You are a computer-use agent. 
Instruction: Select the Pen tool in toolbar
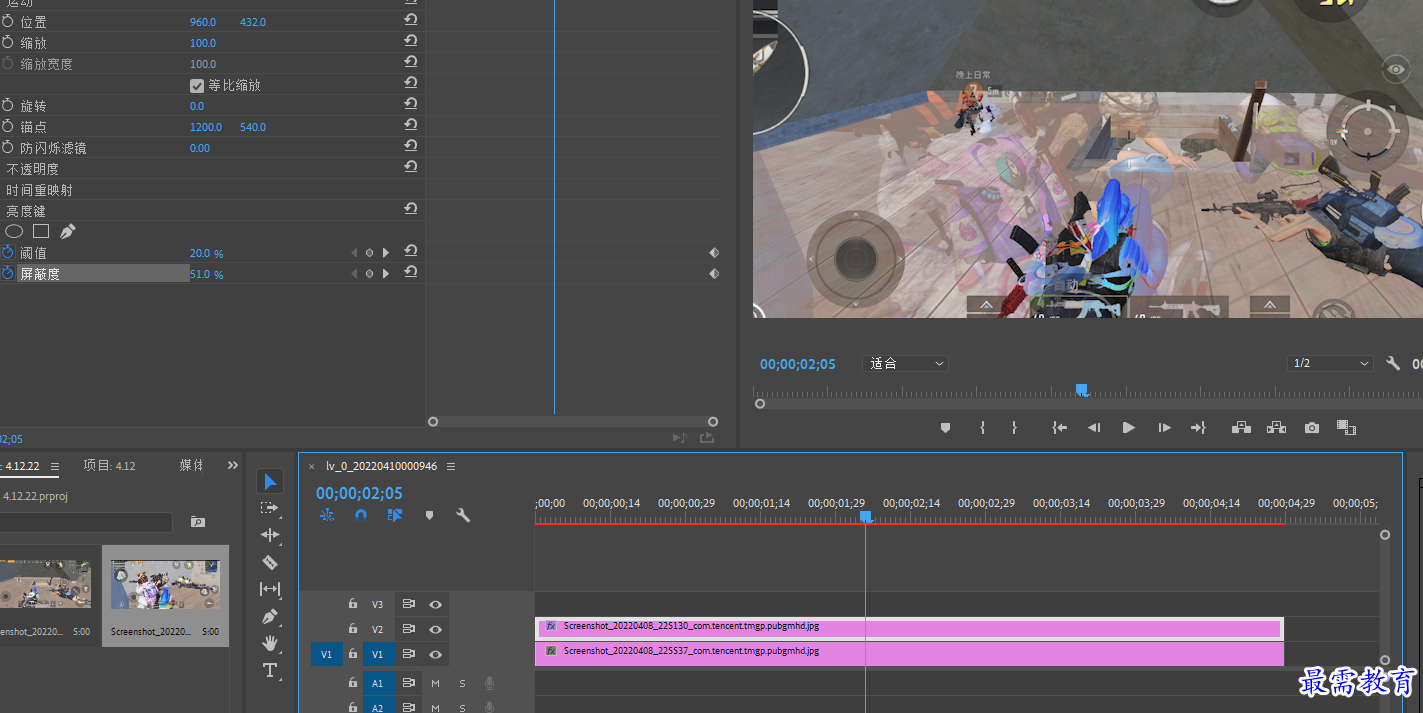[270, 616]
